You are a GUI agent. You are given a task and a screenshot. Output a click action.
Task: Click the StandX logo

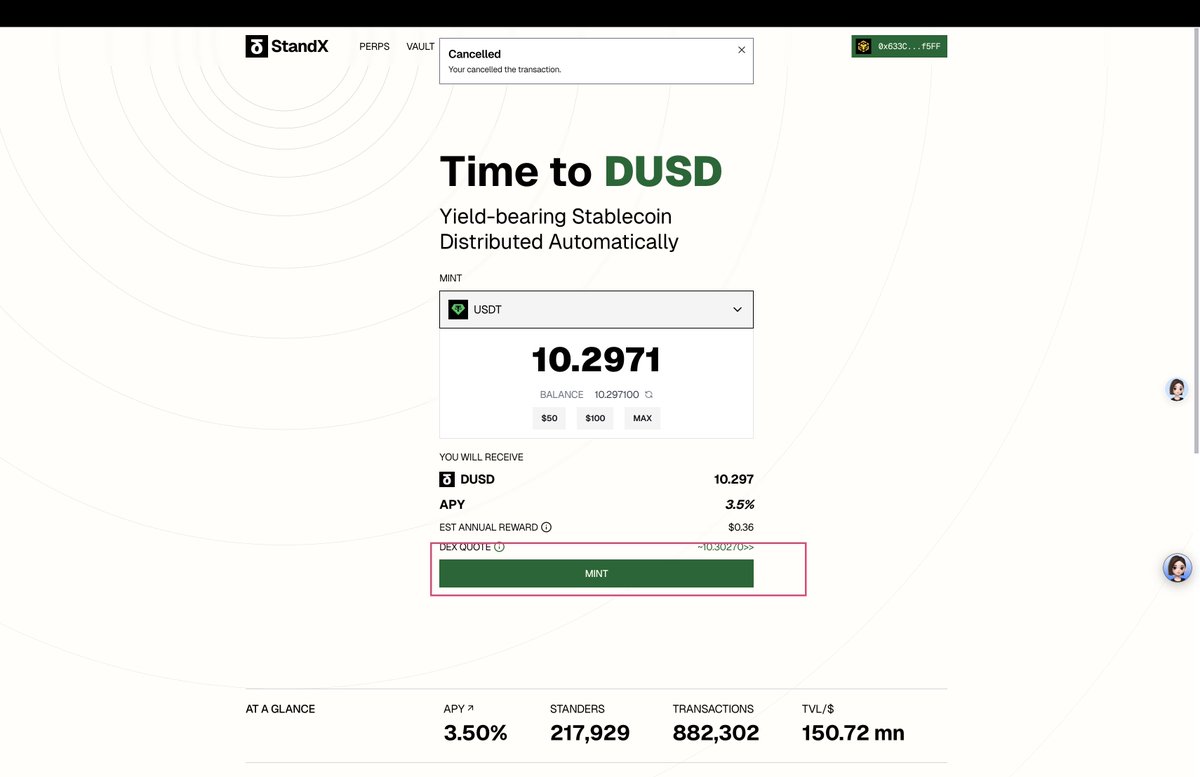pyautogui.click(x=287, y=46)
